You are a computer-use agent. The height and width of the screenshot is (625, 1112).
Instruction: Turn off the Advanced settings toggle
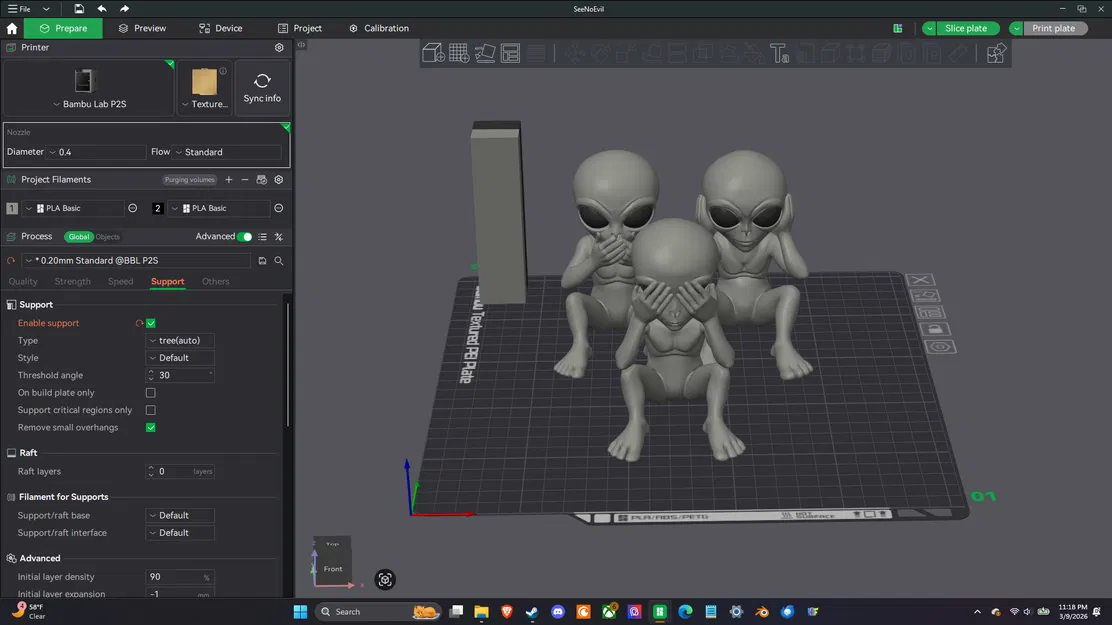(x=245, y=237)
